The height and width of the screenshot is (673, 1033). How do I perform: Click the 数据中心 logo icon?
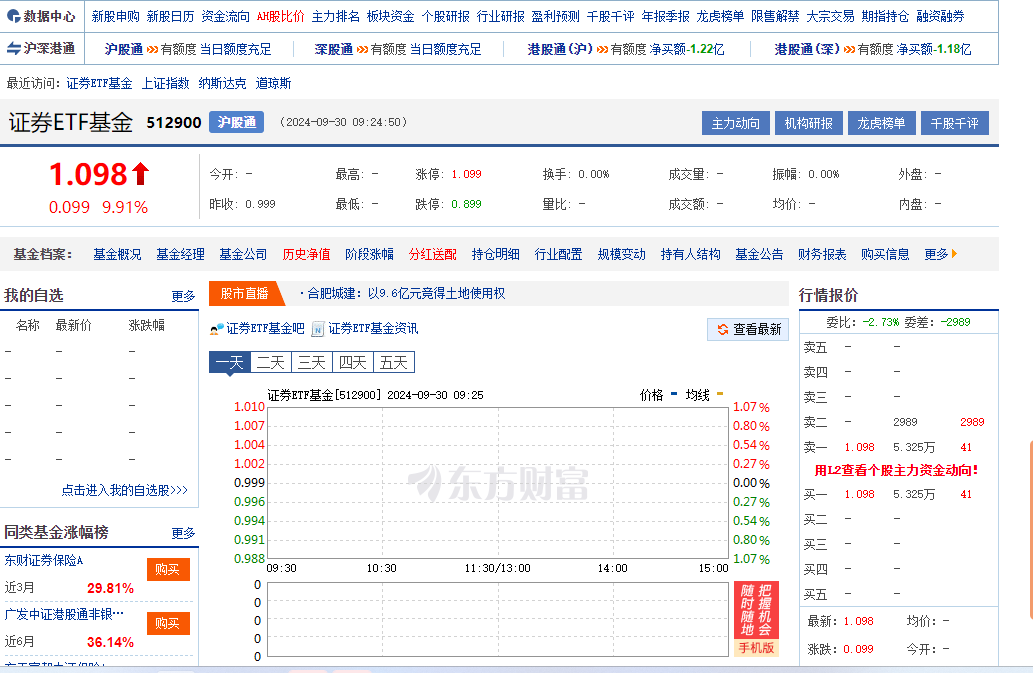pyautogui.click(x=13, y=16)
